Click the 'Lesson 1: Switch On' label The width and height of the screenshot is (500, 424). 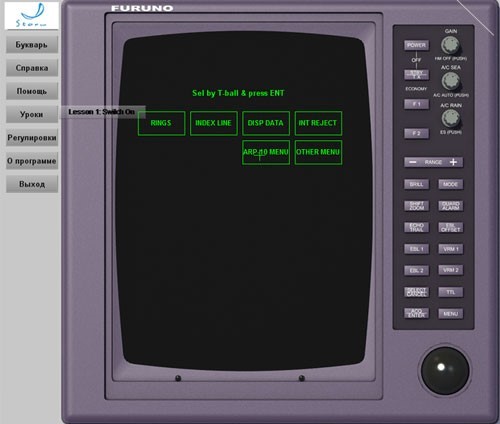102,112
